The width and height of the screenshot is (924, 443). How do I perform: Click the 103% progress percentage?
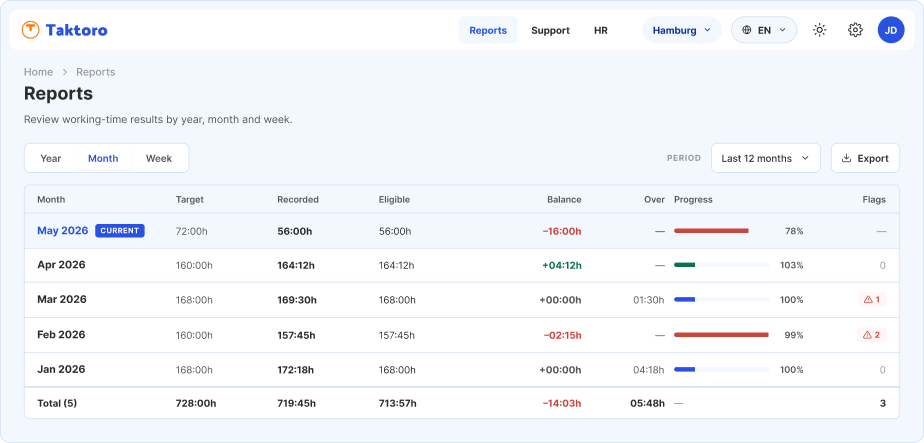[791, 265]
